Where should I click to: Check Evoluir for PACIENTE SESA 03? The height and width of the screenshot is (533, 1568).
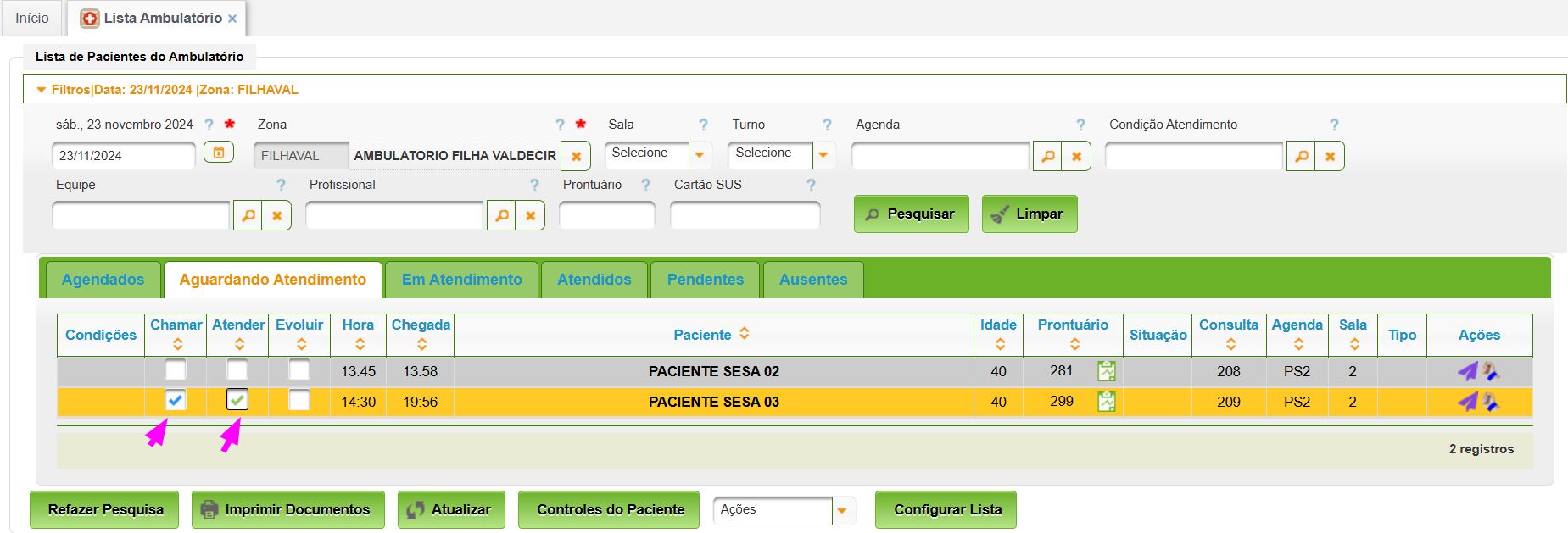click(299, 400)
